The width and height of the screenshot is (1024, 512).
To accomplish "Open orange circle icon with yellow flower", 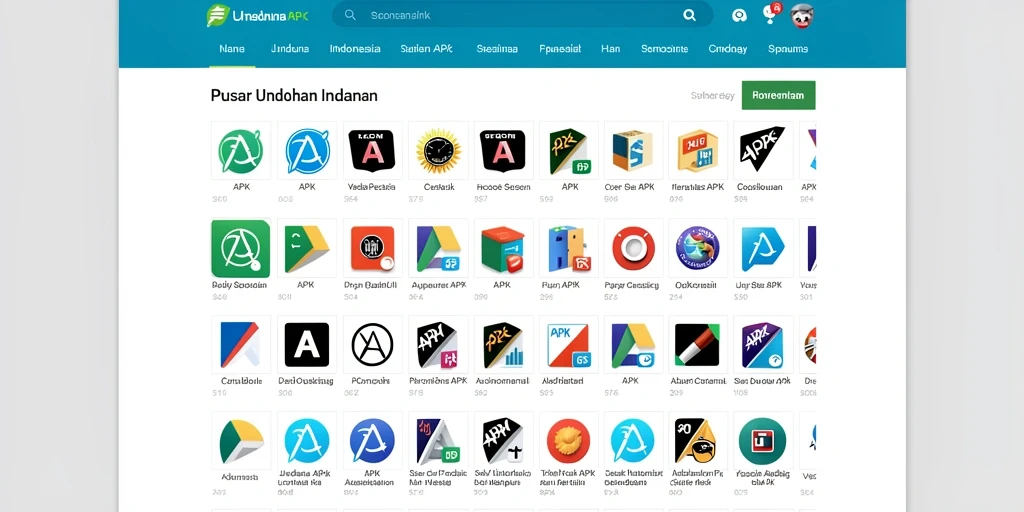I will 569,441.
